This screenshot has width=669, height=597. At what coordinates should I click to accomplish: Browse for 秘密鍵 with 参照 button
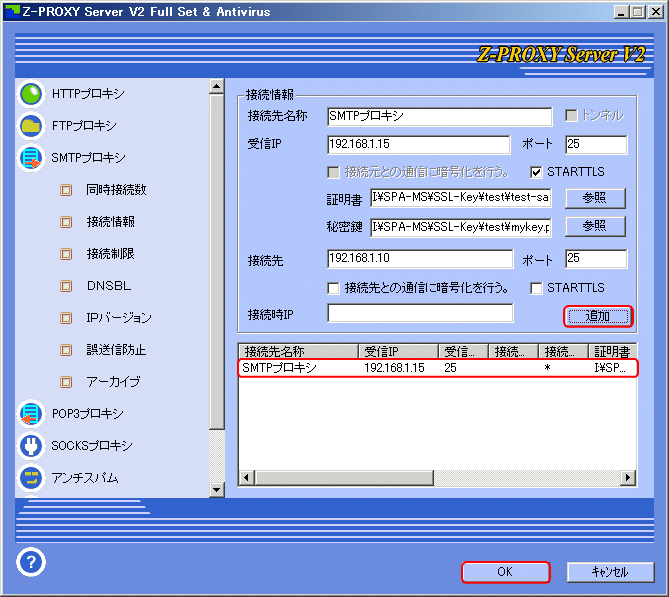tap(595, 226)
